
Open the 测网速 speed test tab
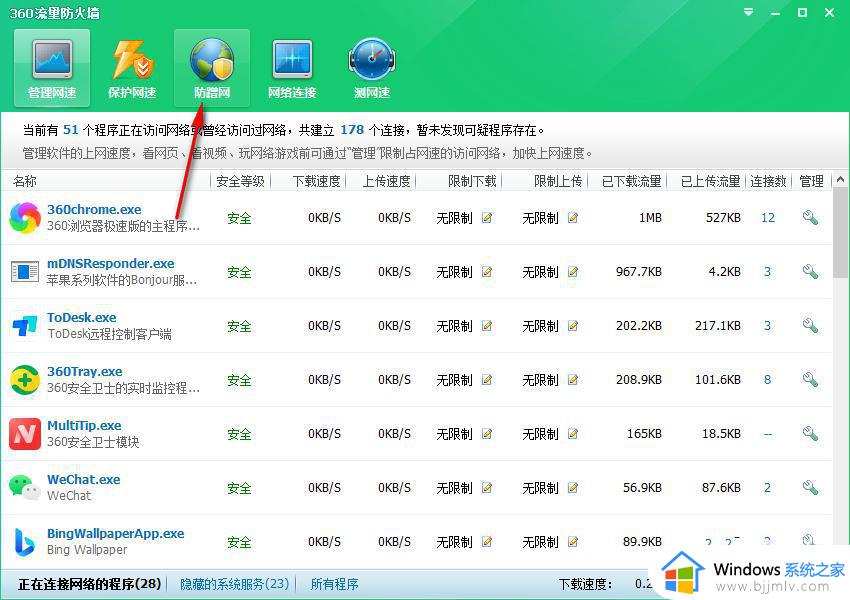372,68
